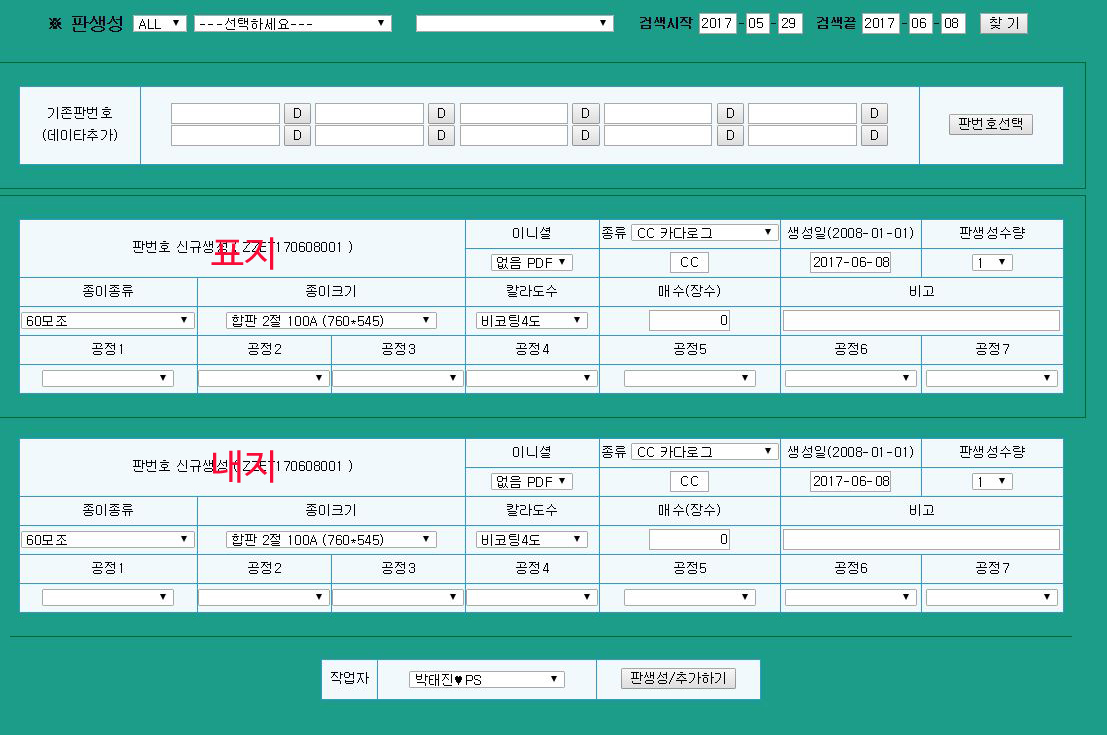Open the ALL dropdown beside 판생성
Viewport: 1107px width, 735px height.
(160, 23)
